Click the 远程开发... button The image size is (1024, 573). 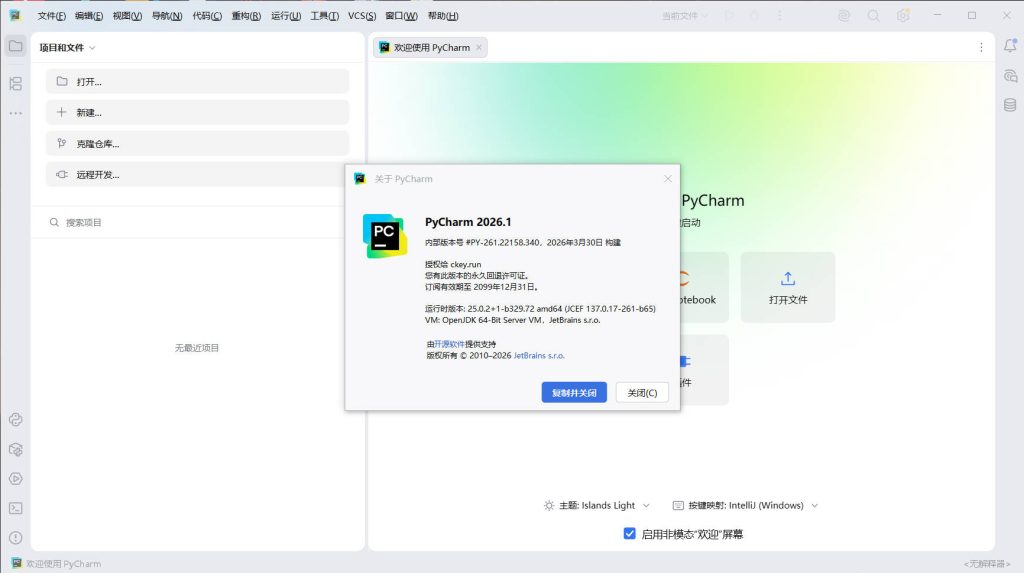197,174
